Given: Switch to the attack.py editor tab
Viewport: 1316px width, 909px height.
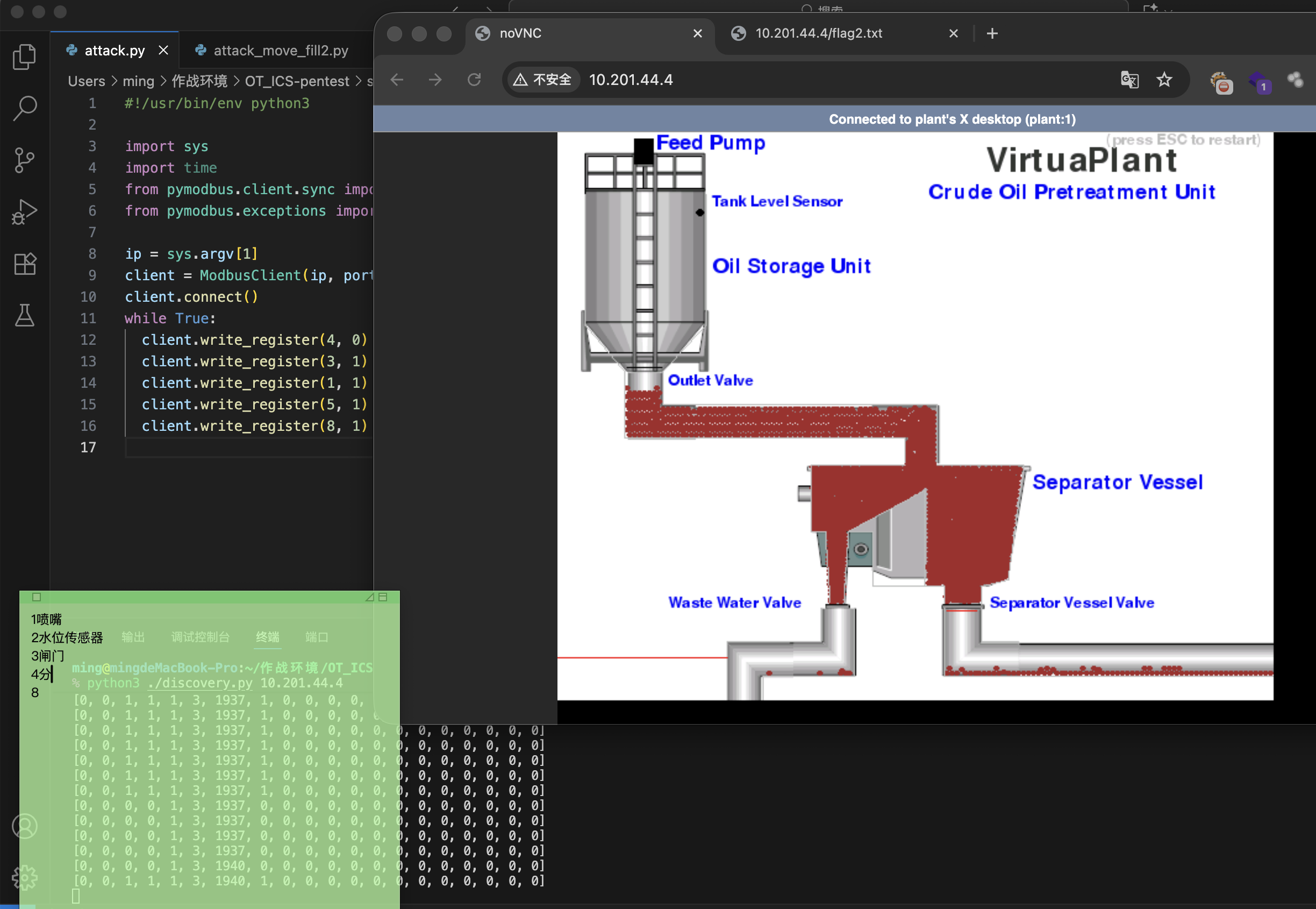Looking at the screenshot, I should coord(115,50).
